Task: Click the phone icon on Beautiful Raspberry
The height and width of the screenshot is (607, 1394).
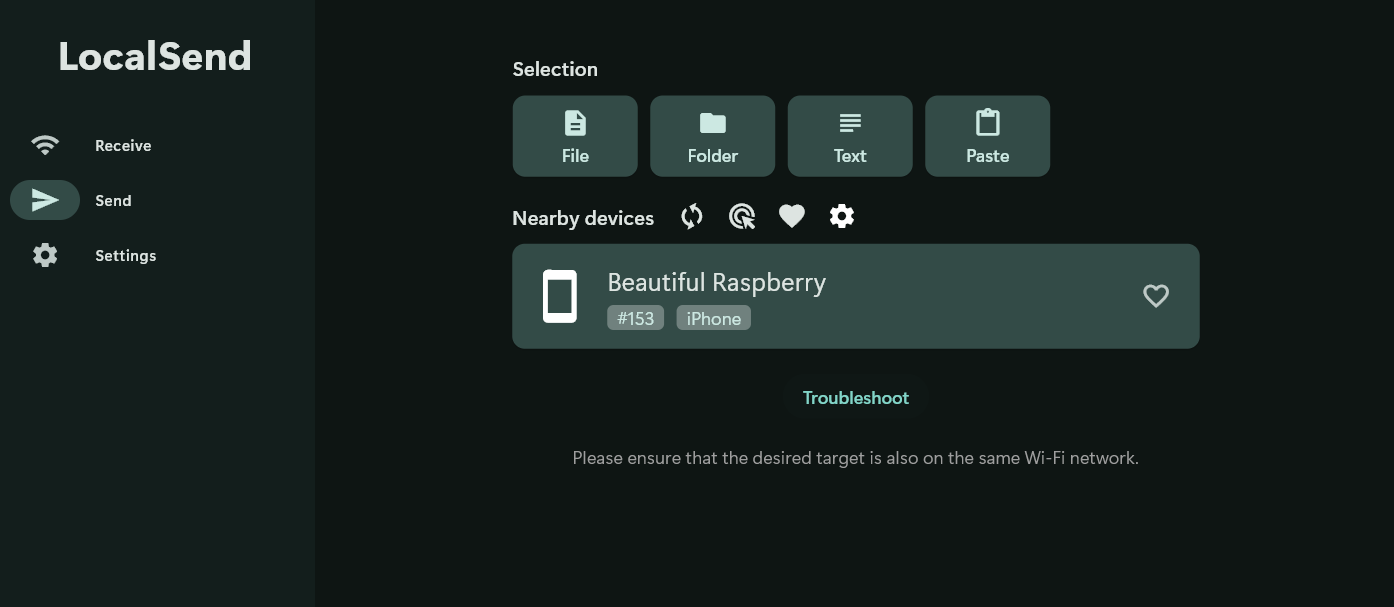Action: [x=560, y=296]
